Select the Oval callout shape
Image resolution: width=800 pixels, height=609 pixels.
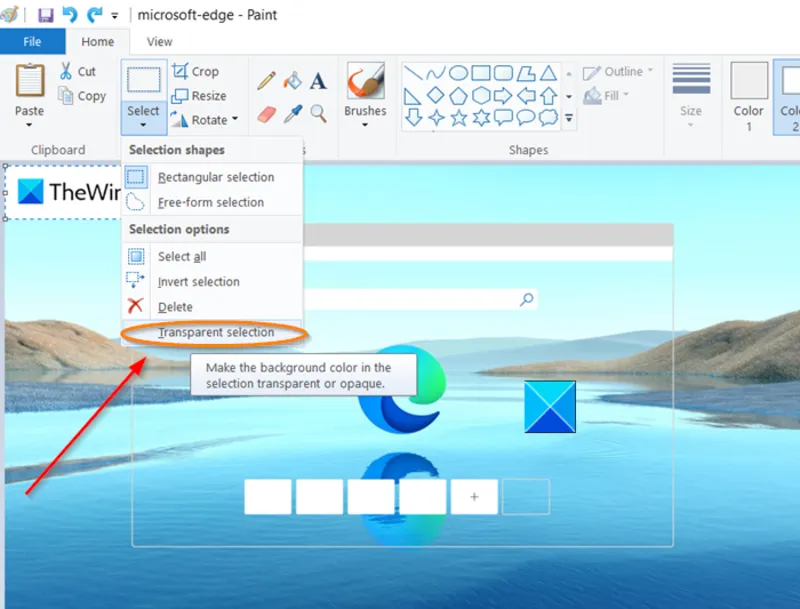pyautogui.click(x=526, y=118)
